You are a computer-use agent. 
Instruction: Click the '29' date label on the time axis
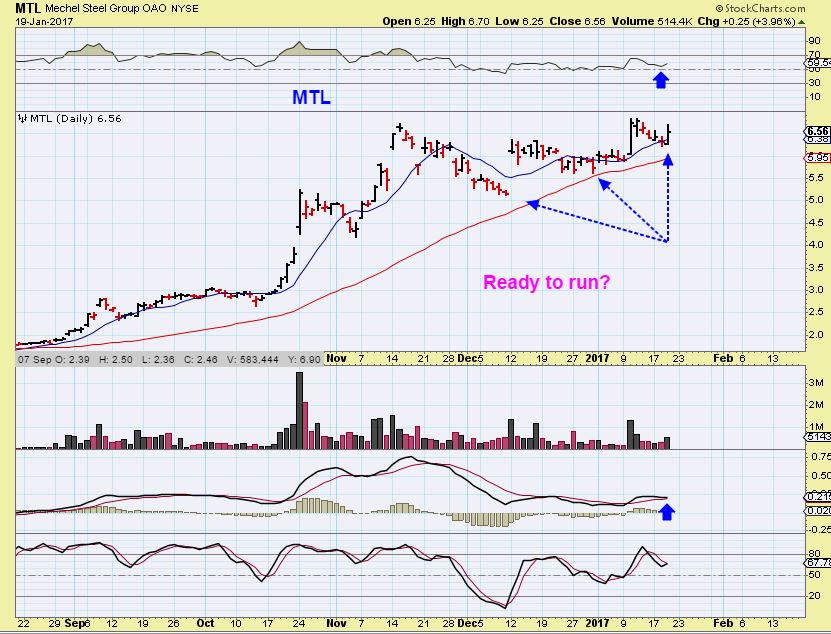[55, 623]
